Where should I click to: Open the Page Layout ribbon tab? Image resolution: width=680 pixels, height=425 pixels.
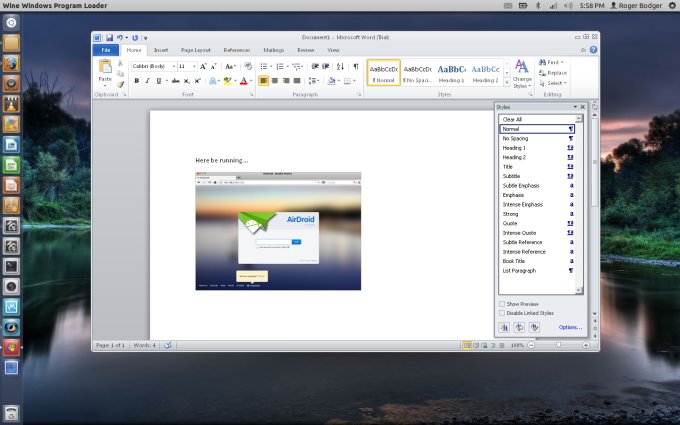point(195,49)
